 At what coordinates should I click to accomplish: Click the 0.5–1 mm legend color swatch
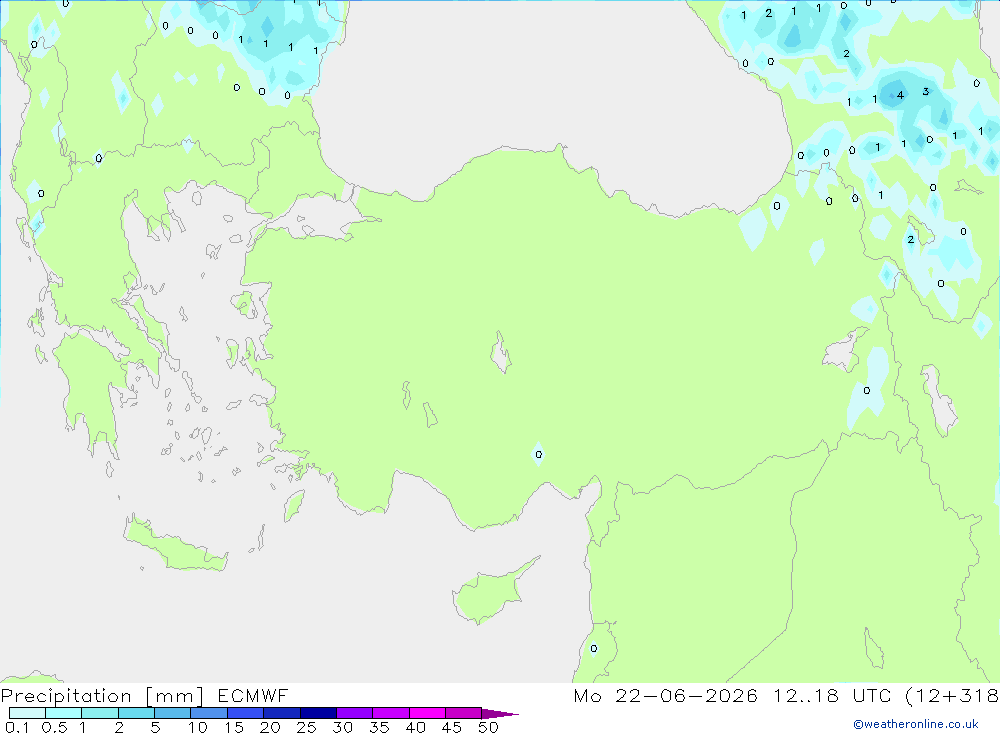(x=64, y=713)
